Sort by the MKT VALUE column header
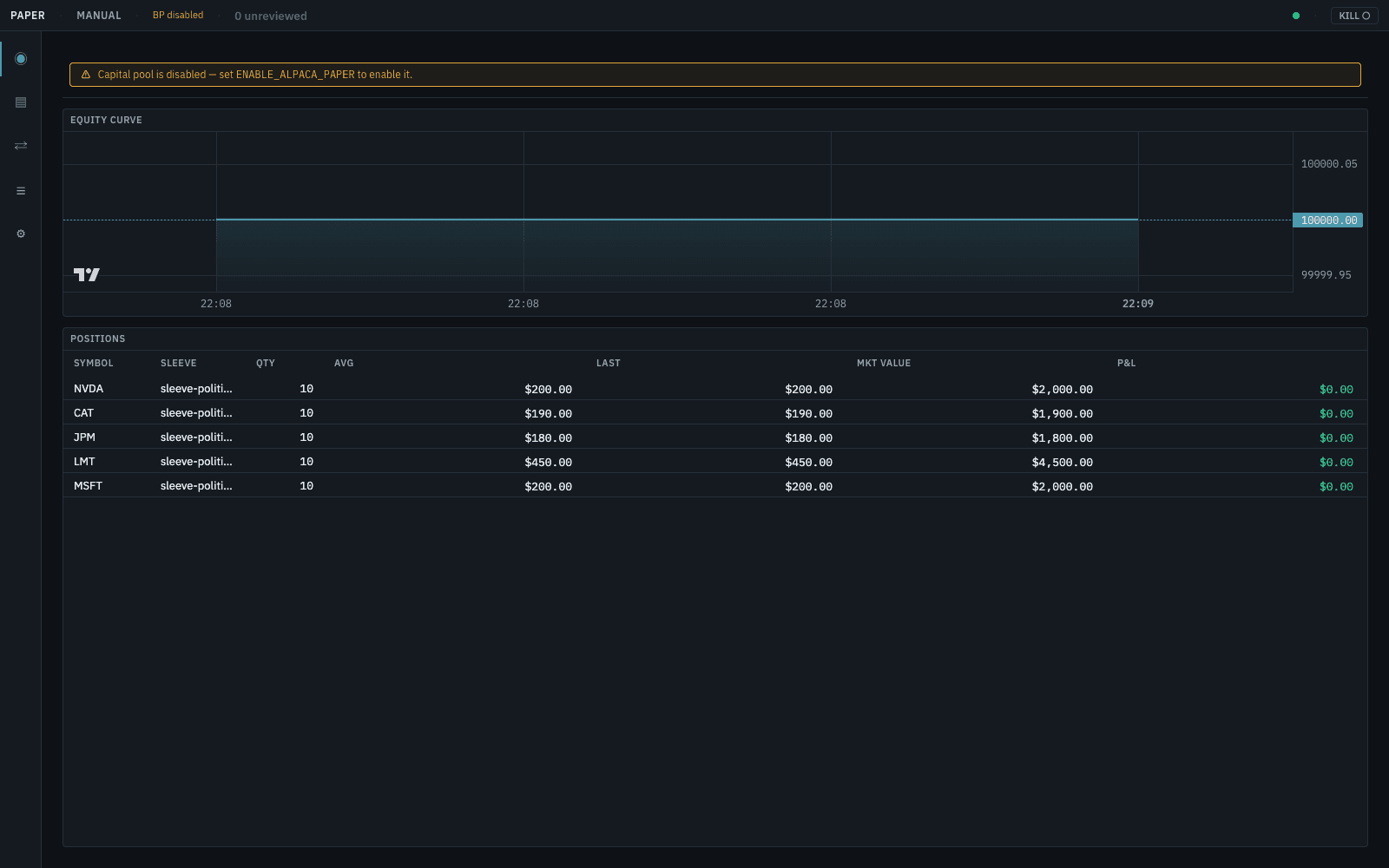This screenshot has height=868, width=1389. (x=884, y=363)
